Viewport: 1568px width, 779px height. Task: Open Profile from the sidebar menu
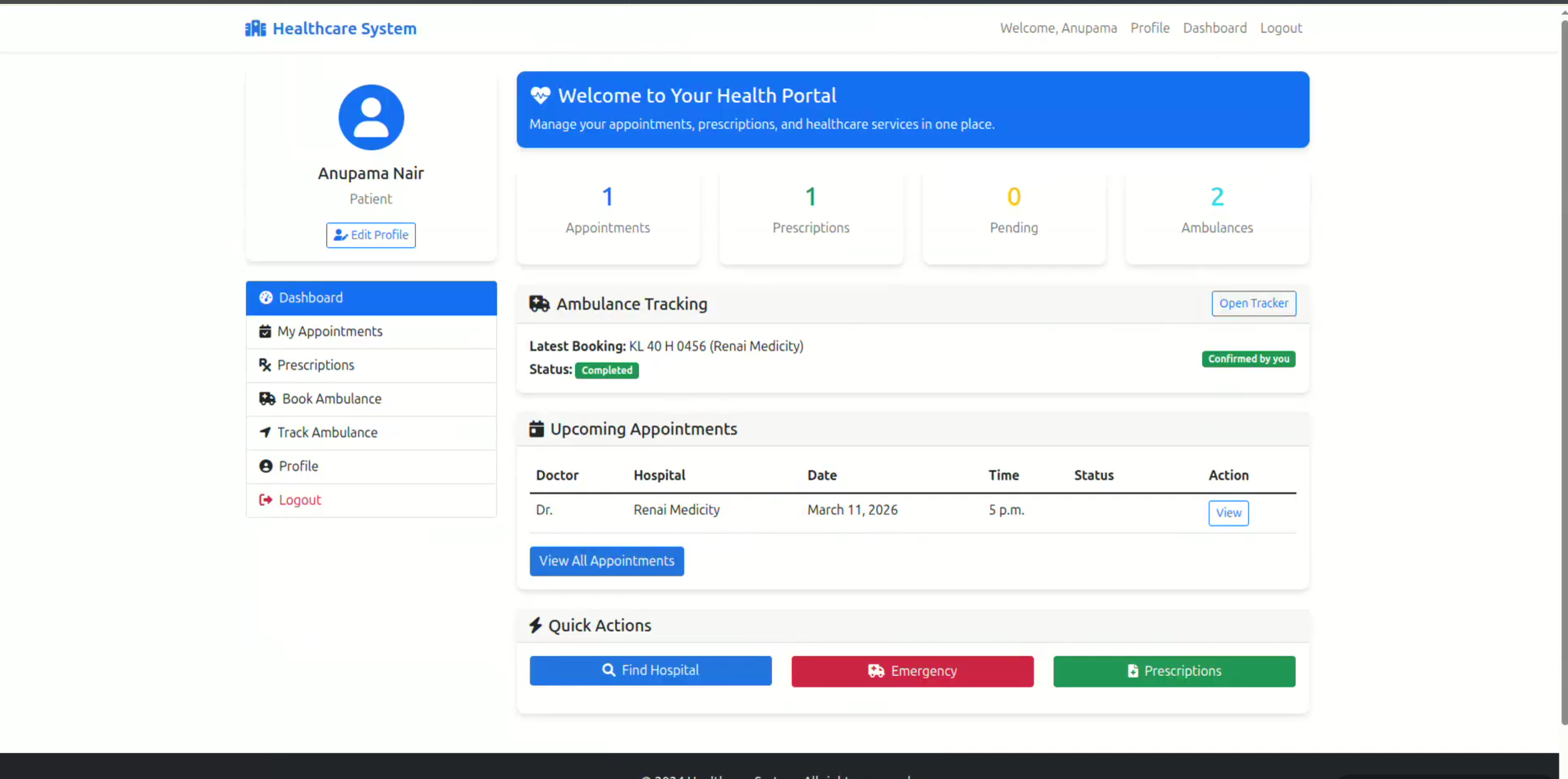(x=371, y=467)
